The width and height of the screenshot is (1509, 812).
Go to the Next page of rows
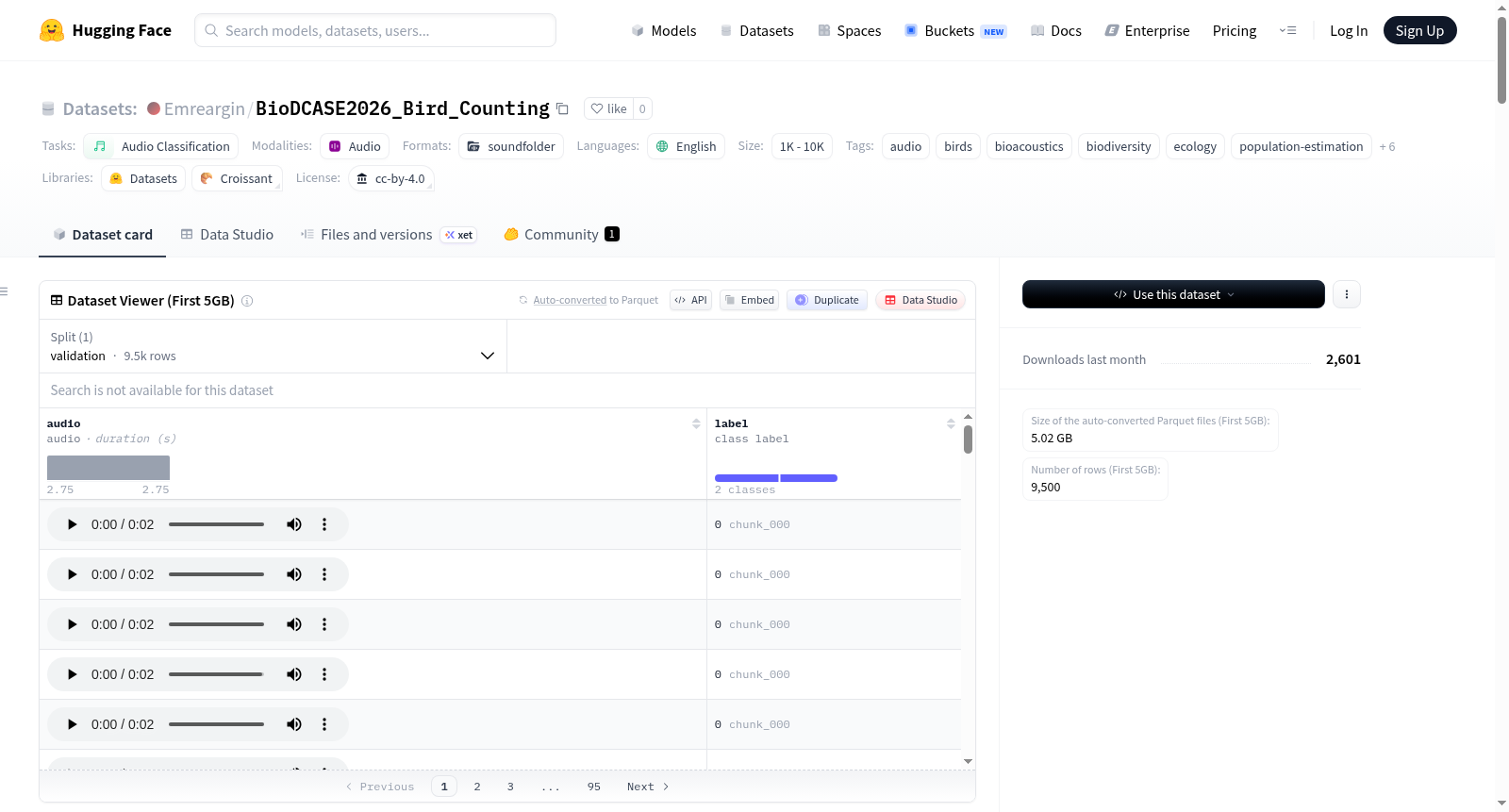point(648,787)
